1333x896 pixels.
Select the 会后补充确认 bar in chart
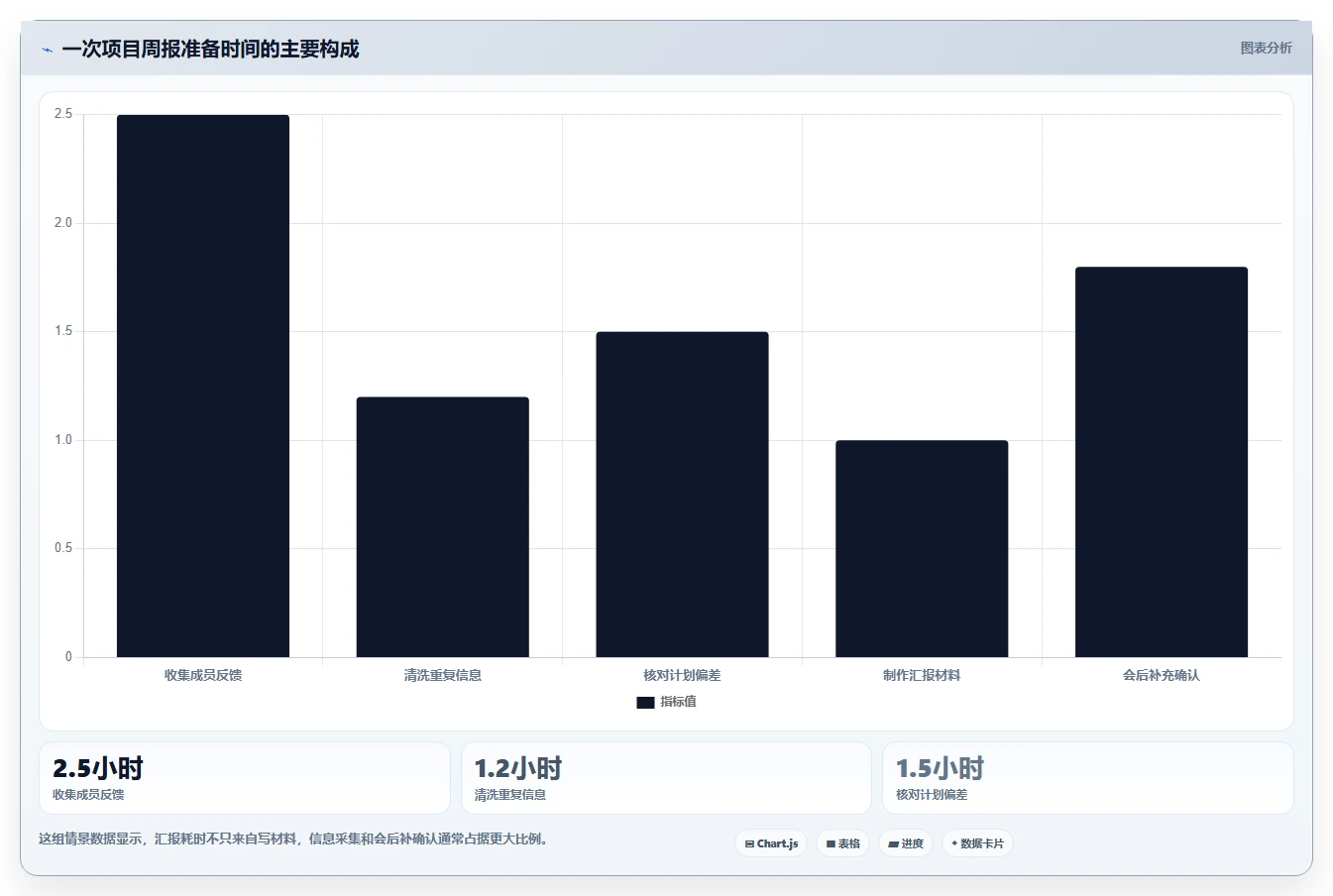[x=1162, y=462]
